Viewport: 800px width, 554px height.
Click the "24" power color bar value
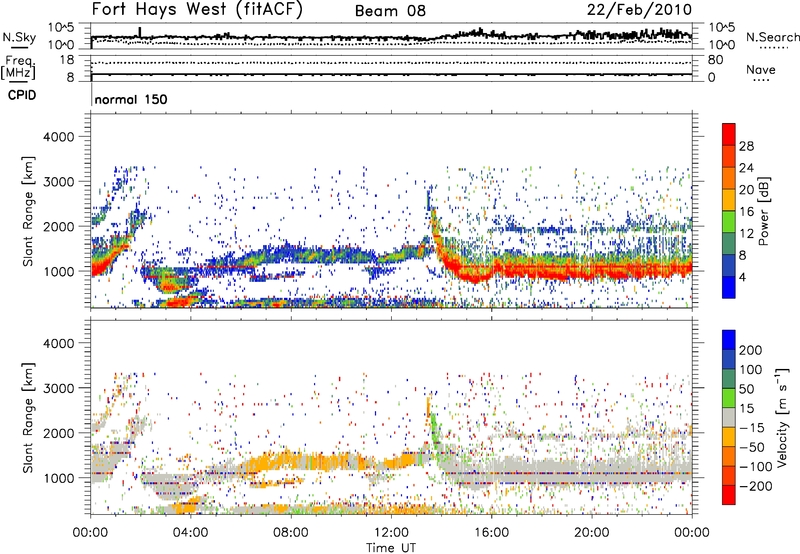click(746, 168)
